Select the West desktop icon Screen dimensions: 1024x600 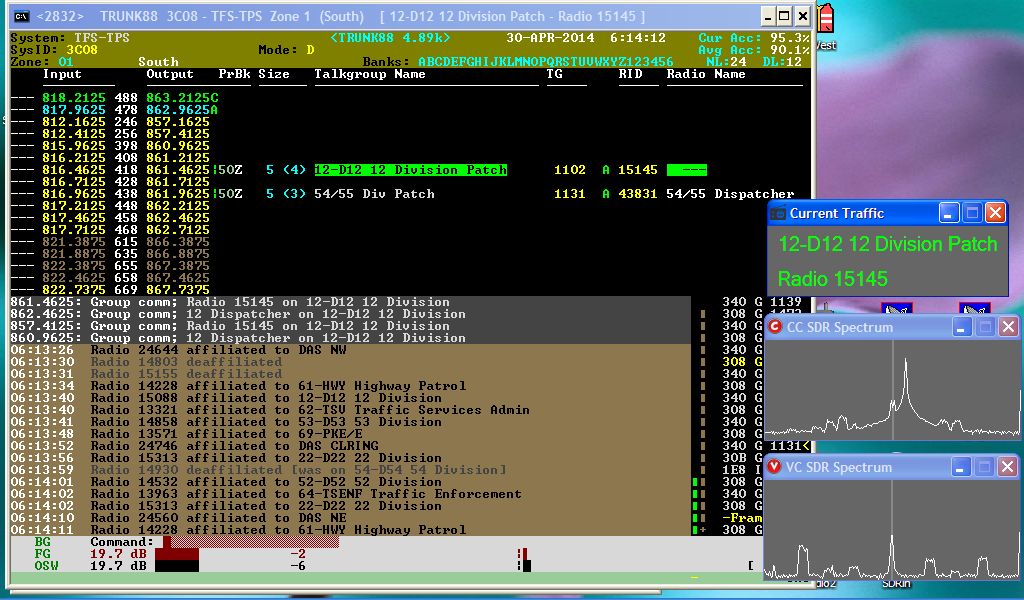click(825, 25)
